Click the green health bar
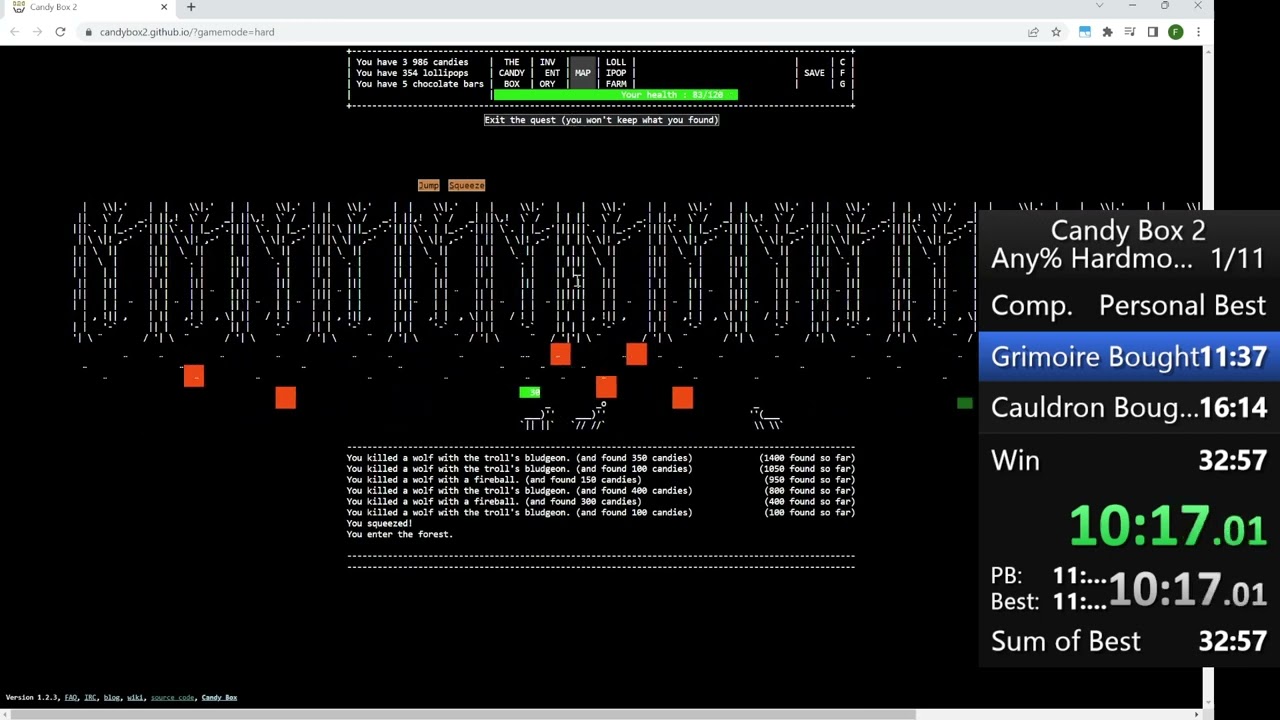The width and height of the screenshot is (1280, 720). point(615,95)
